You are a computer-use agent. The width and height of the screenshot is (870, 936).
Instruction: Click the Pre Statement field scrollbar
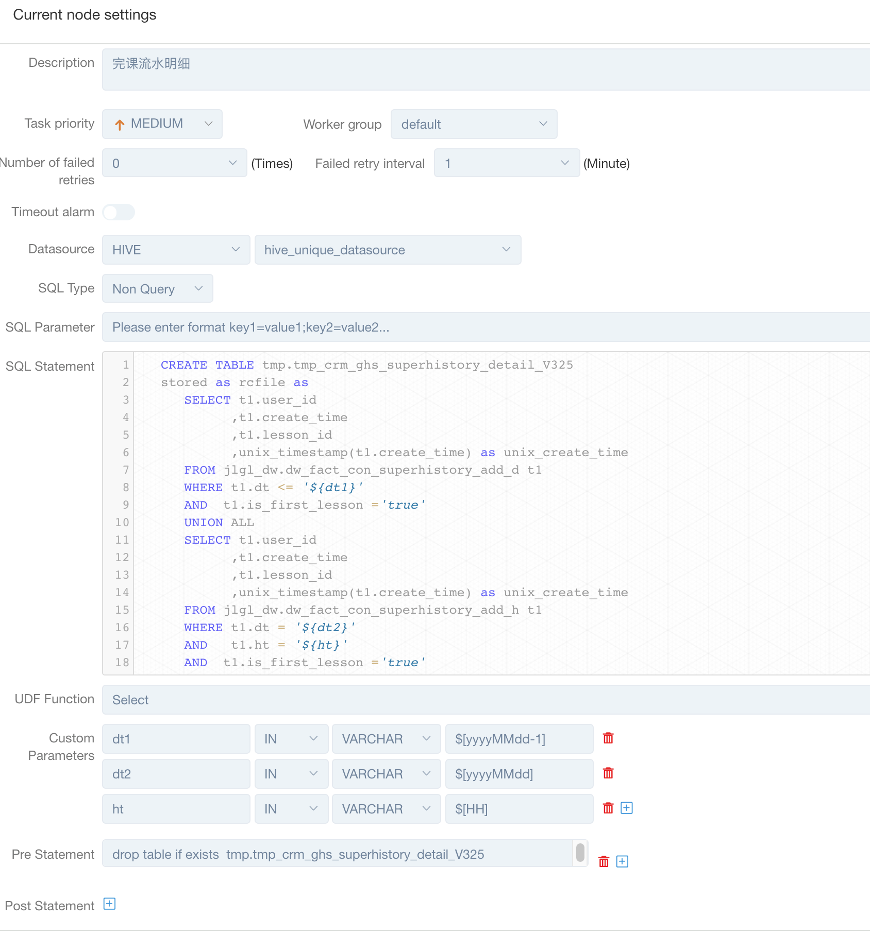click(580, 852)
